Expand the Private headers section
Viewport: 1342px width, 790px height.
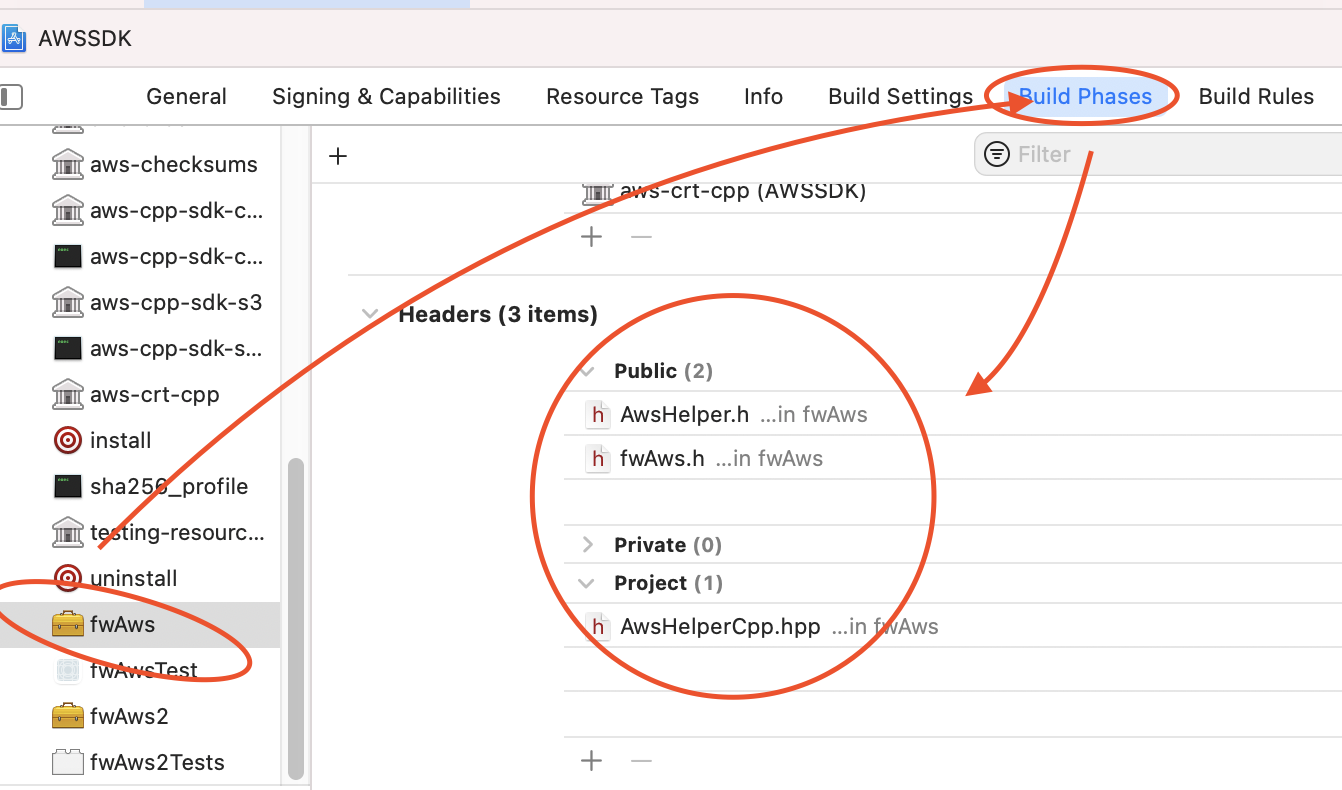pos(589,544)
